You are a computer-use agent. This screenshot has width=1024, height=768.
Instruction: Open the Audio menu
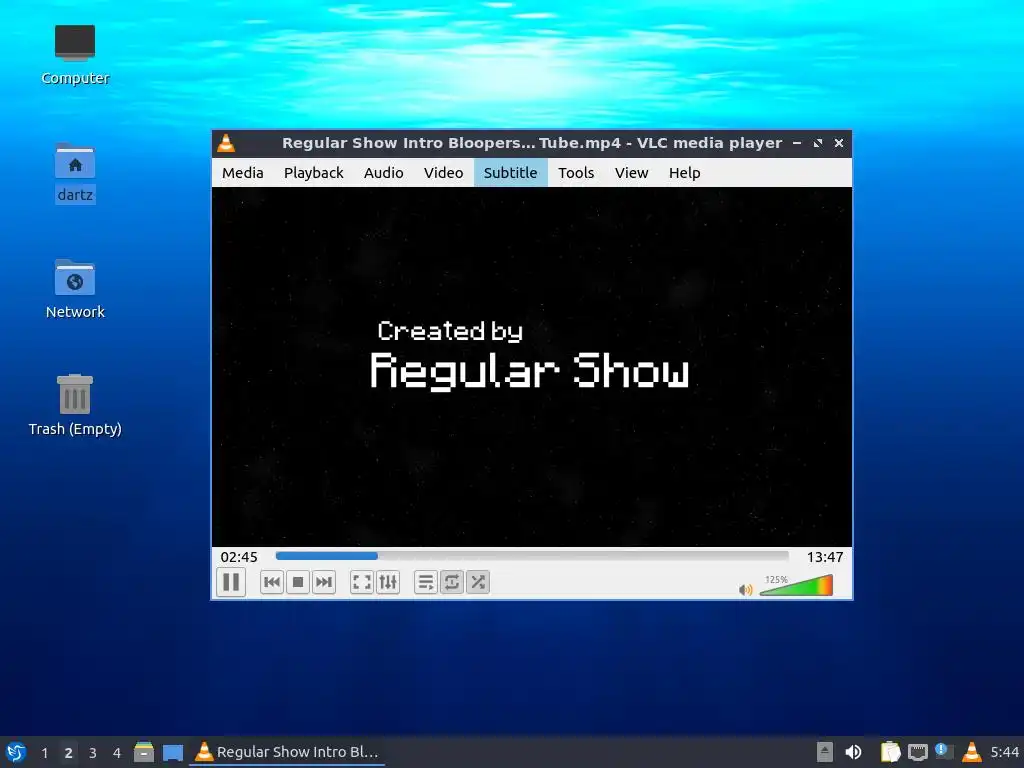tap(383, 172)
